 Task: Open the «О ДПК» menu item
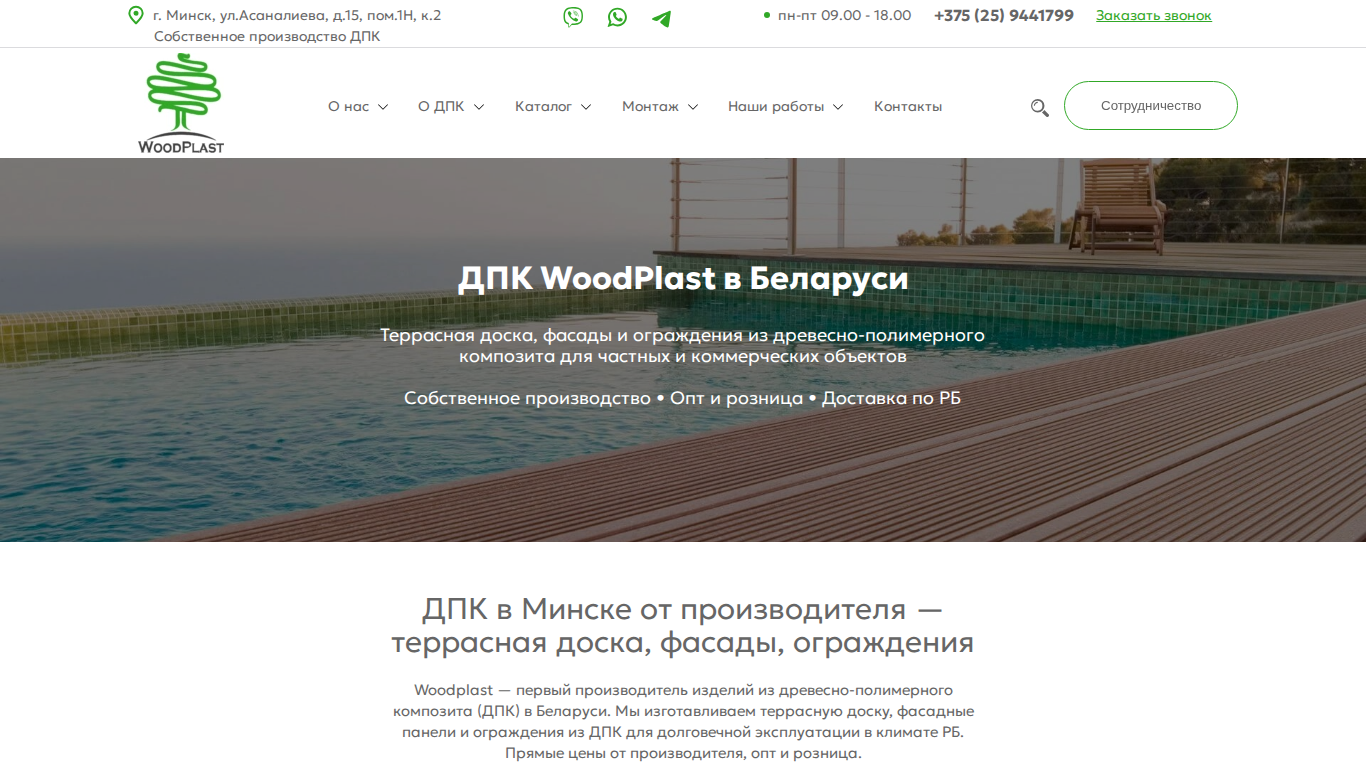441,106
